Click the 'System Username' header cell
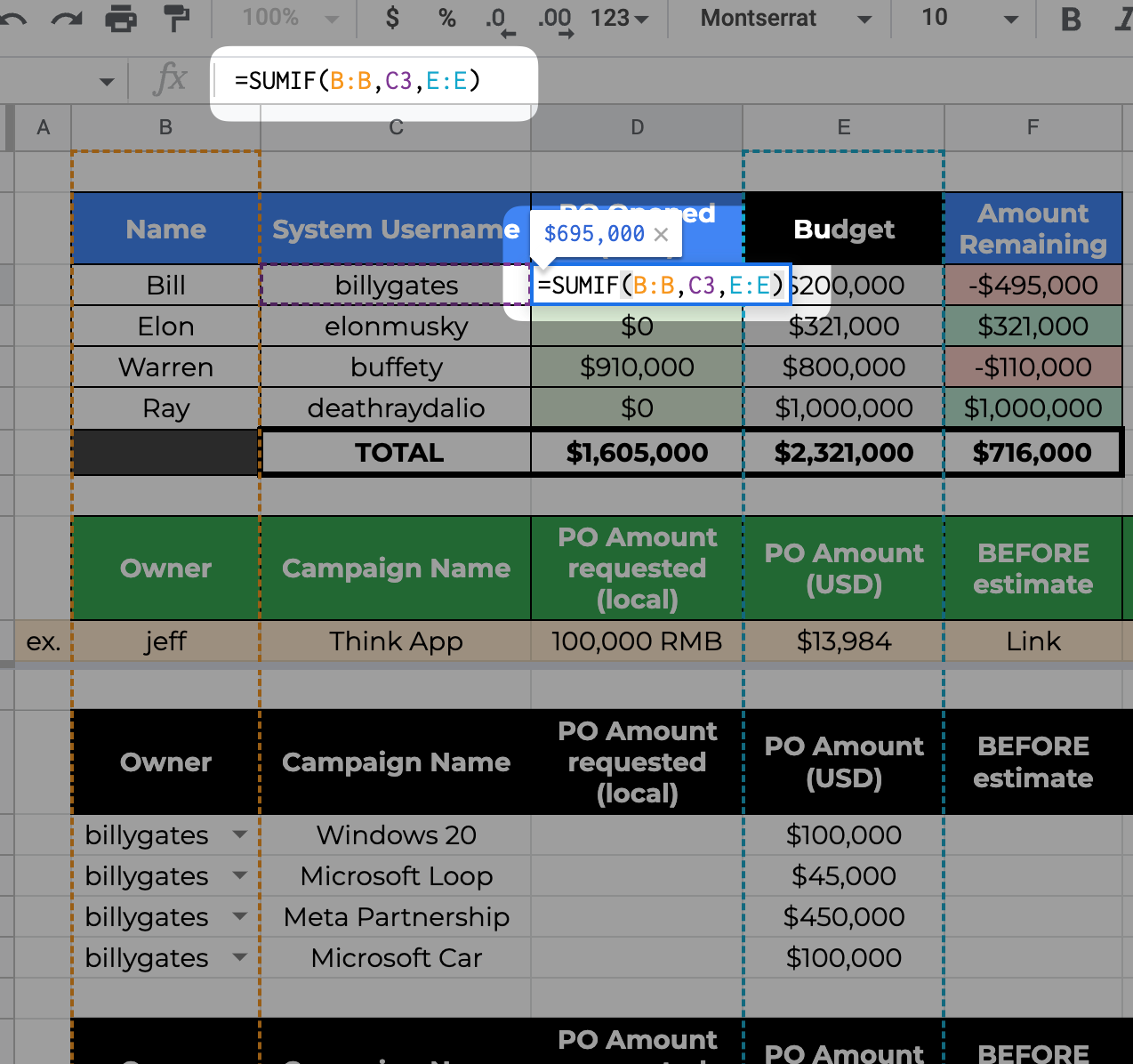 pyautogui.click(x=396, y=229)
